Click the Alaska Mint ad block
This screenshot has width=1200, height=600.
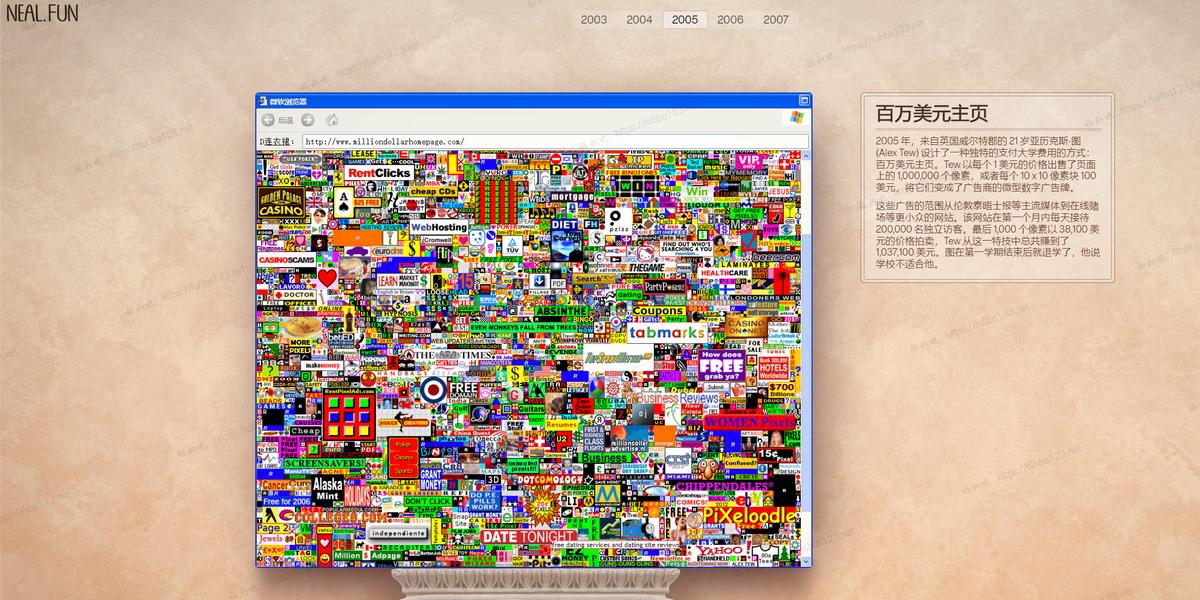click(x=327, y=489)
